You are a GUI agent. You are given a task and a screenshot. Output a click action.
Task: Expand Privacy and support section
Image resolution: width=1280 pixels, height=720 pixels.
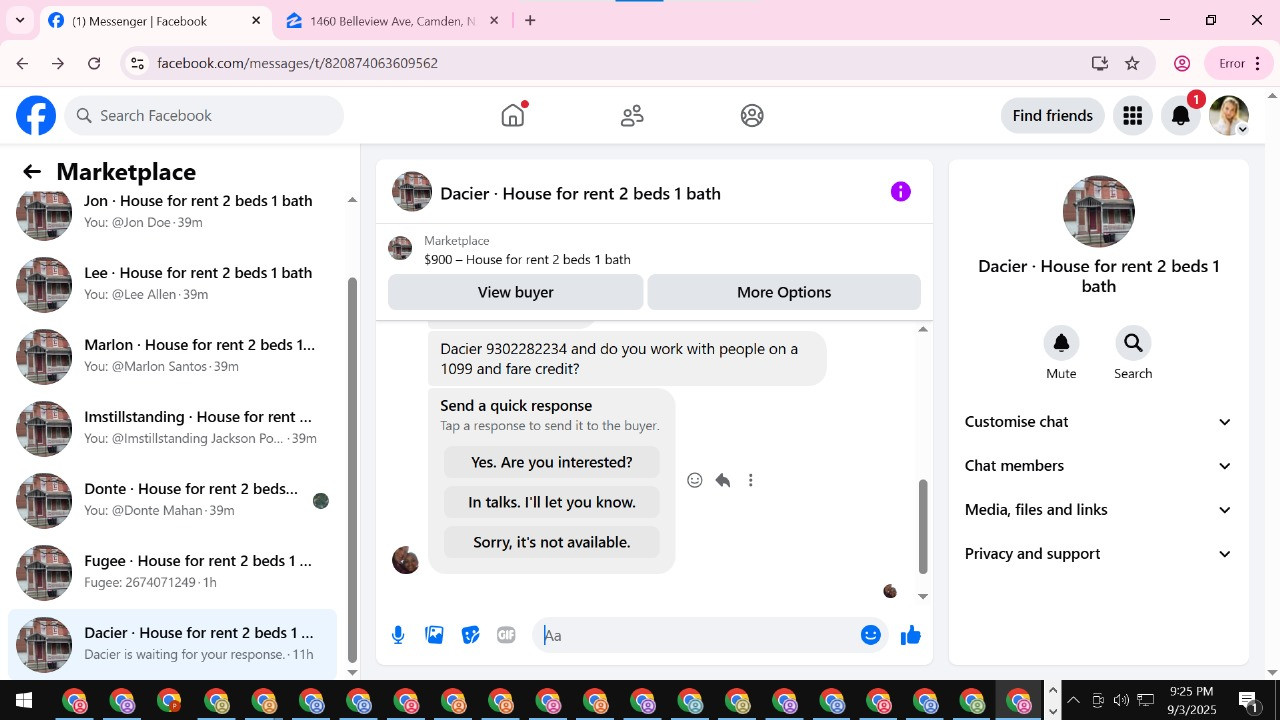1098,554
